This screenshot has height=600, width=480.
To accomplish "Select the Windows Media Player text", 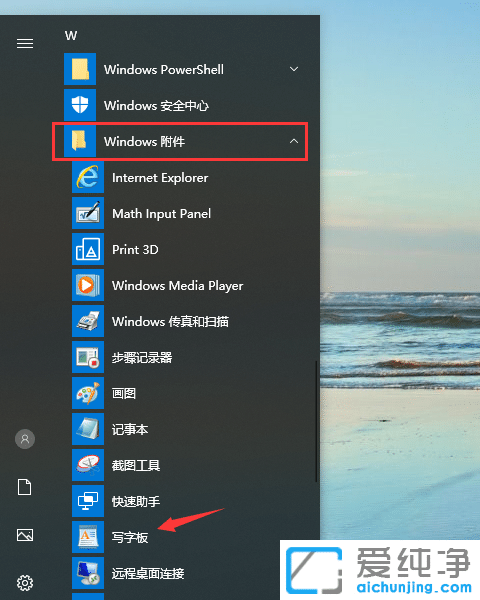I will click(x=178, y=286).
